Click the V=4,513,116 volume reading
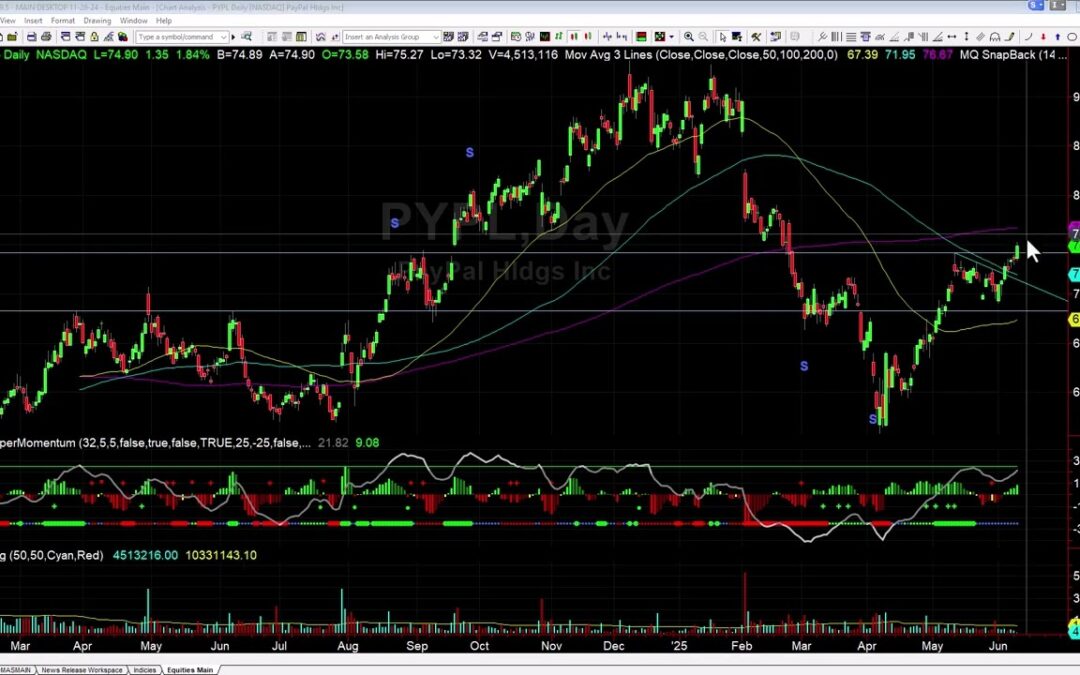This screenshot has height=675, width=1080. [523, 54]
